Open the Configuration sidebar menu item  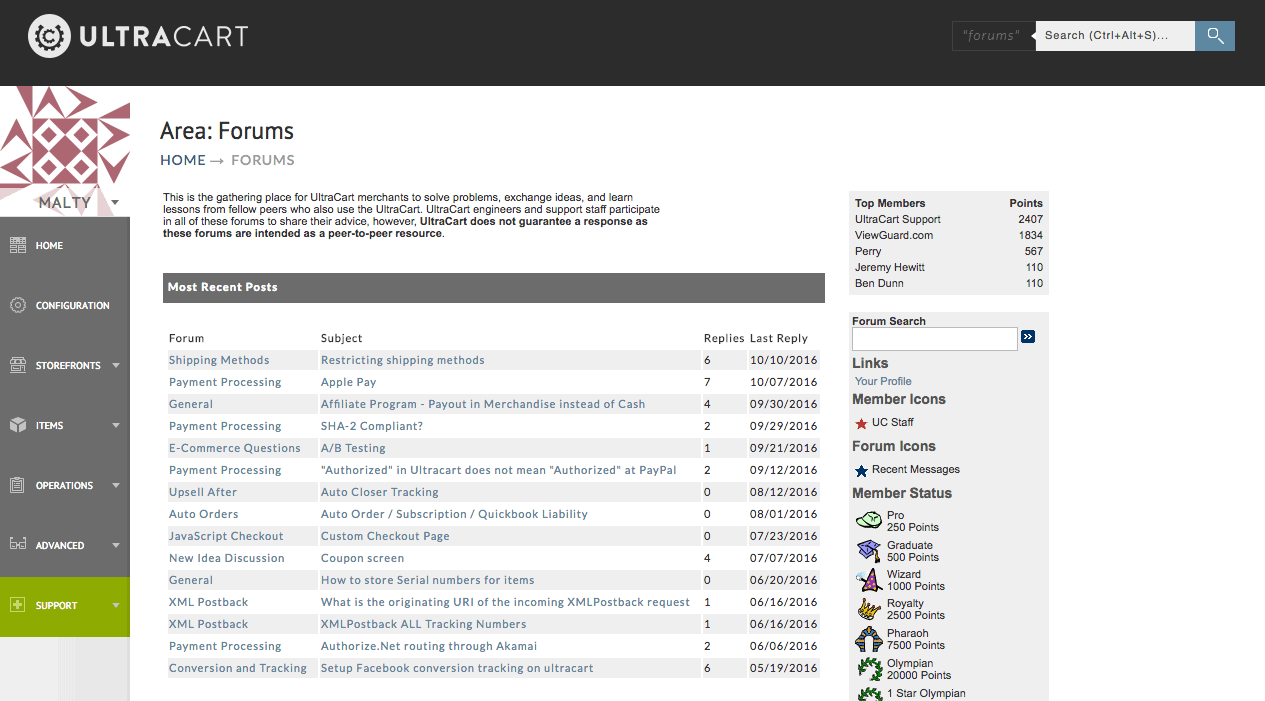point(65,306)
